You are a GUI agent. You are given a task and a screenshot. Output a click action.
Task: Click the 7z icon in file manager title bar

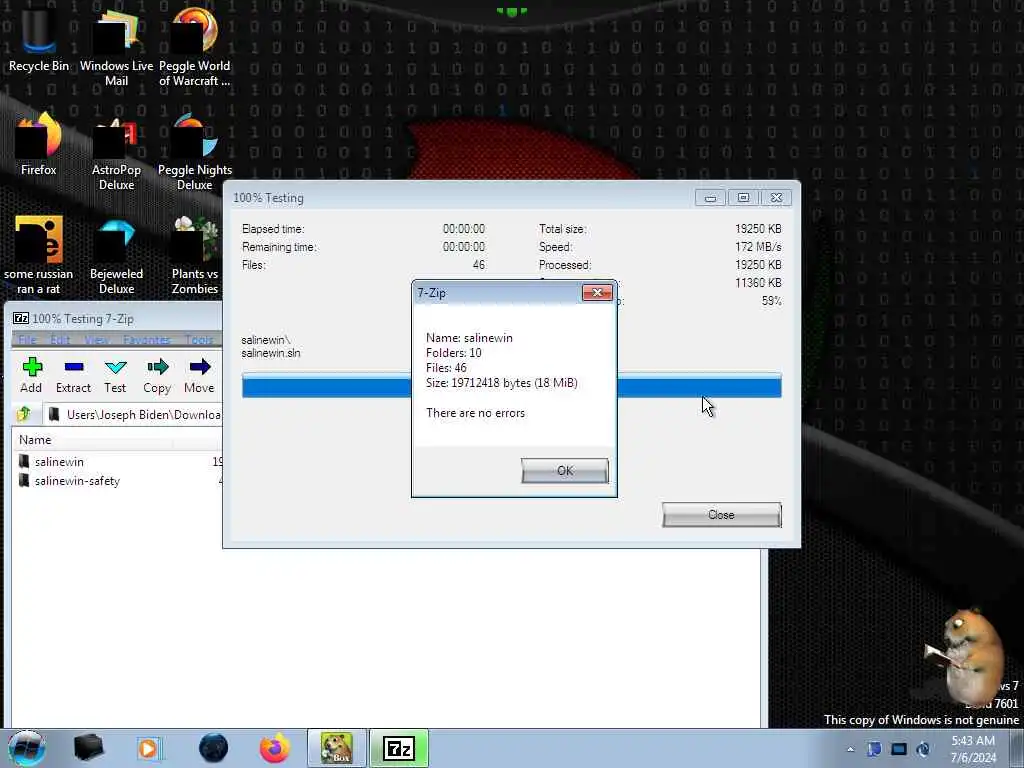(x=21, y=319)
